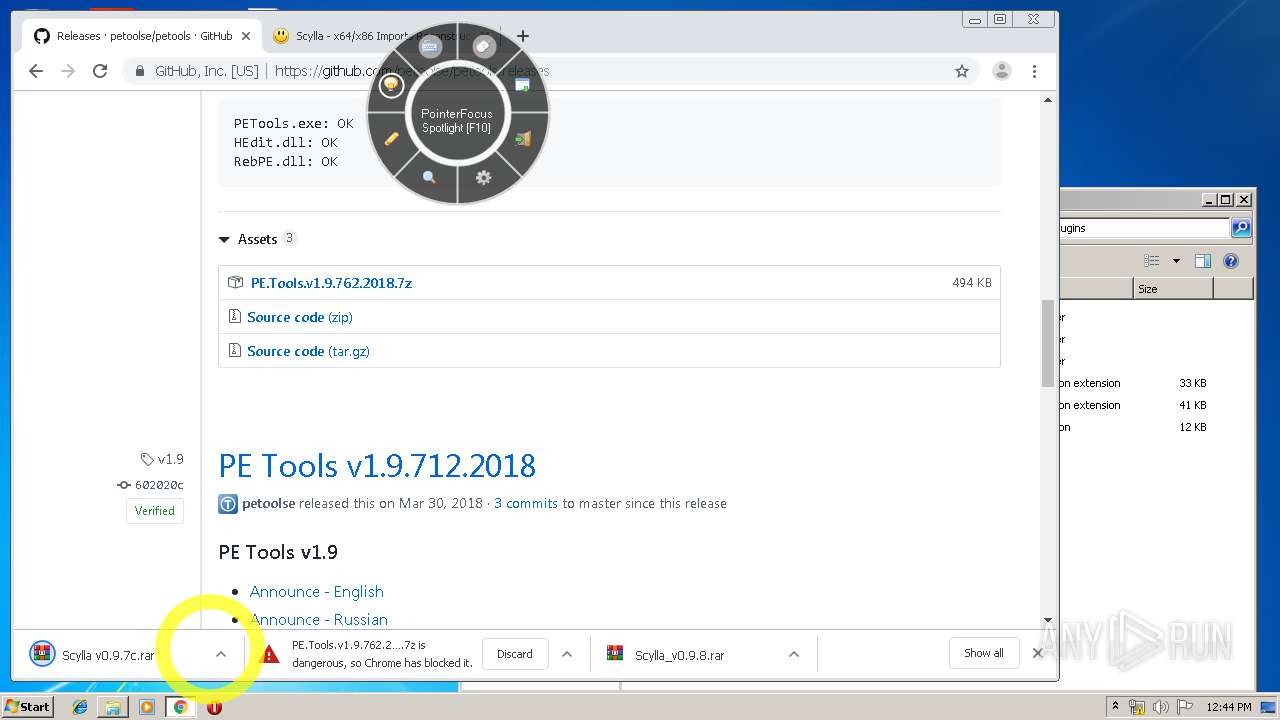Open blocked PE.Tools download options arrow

(x=567, y=654)
